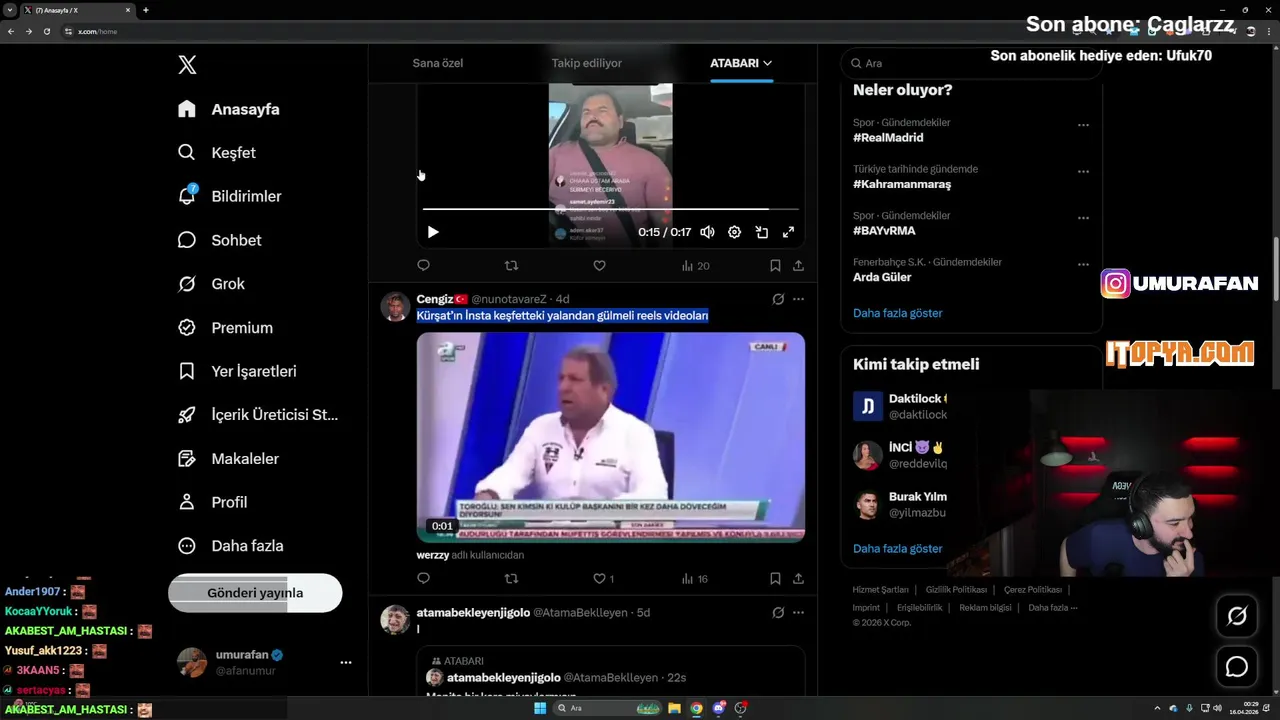Open Anasayfa home page
Viewport: 1280px width, 720px height.
[229, 109]
